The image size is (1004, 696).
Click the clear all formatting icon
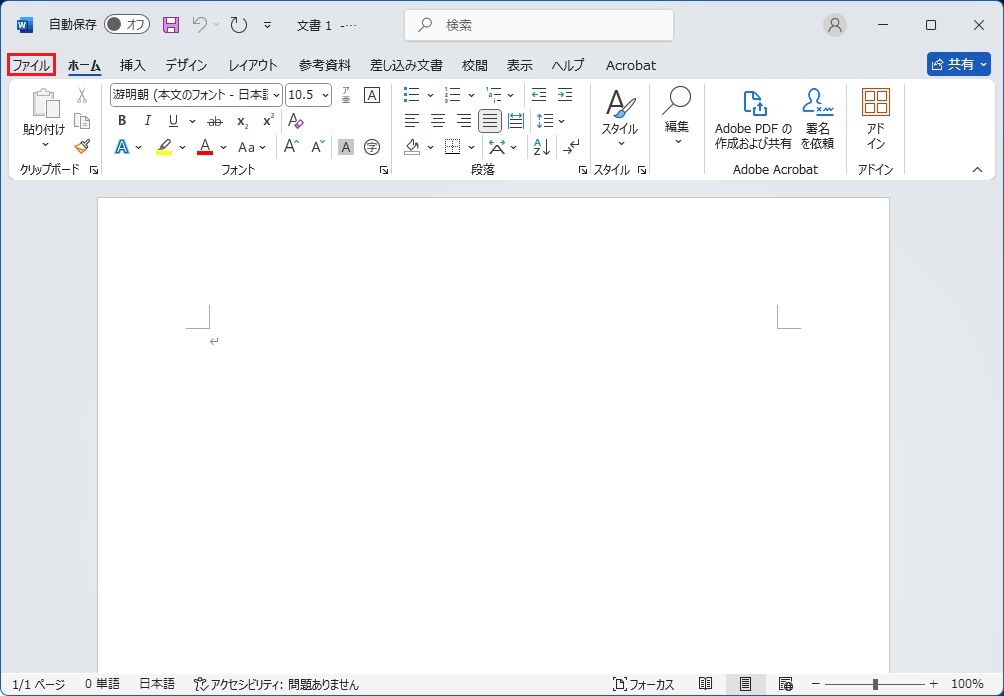(295, 121)
